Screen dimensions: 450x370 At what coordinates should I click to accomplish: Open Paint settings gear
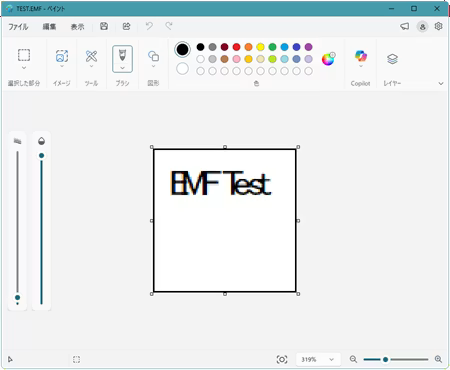pyautogui.click(x=438, y=26)
